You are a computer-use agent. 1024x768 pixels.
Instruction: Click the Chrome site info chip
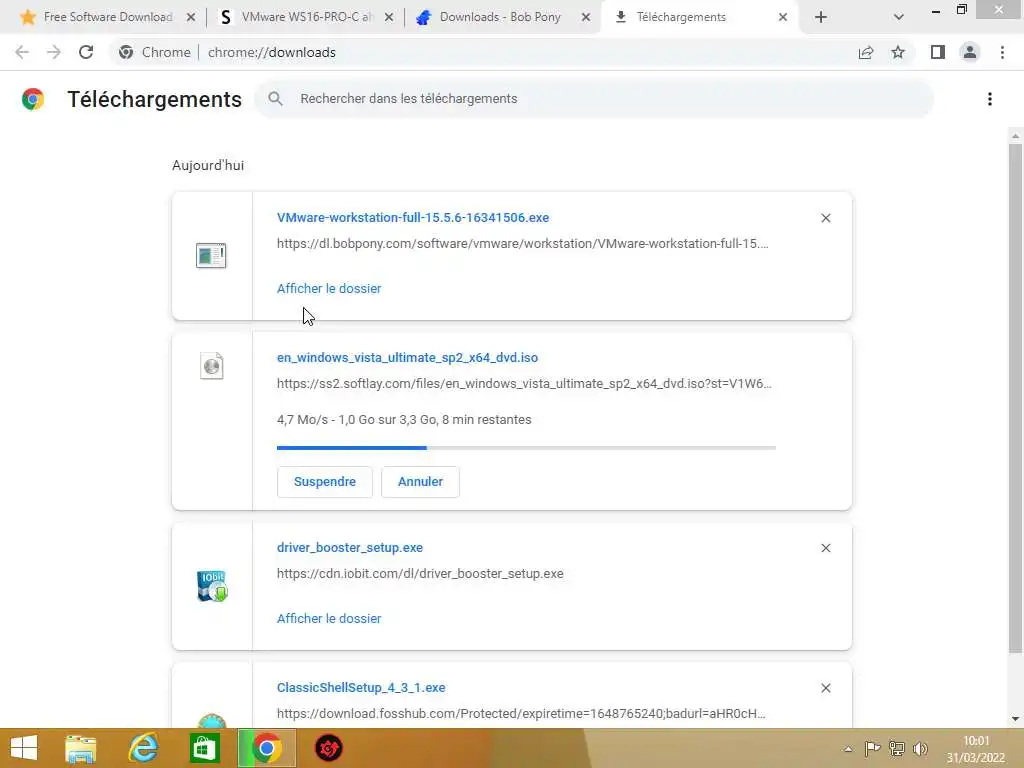155,52
